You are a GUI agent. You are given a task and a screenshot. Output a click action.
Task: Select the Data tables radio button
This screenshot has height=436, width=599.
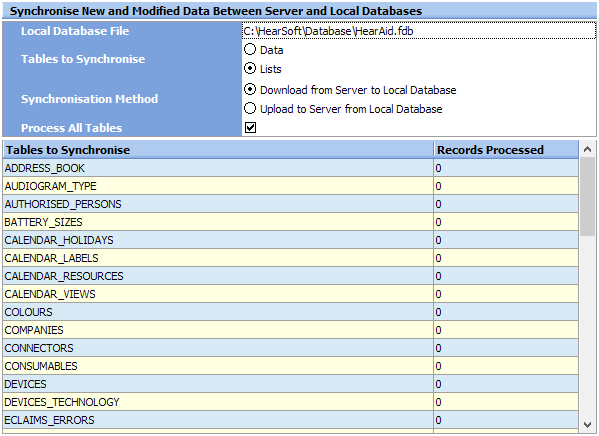250,50
